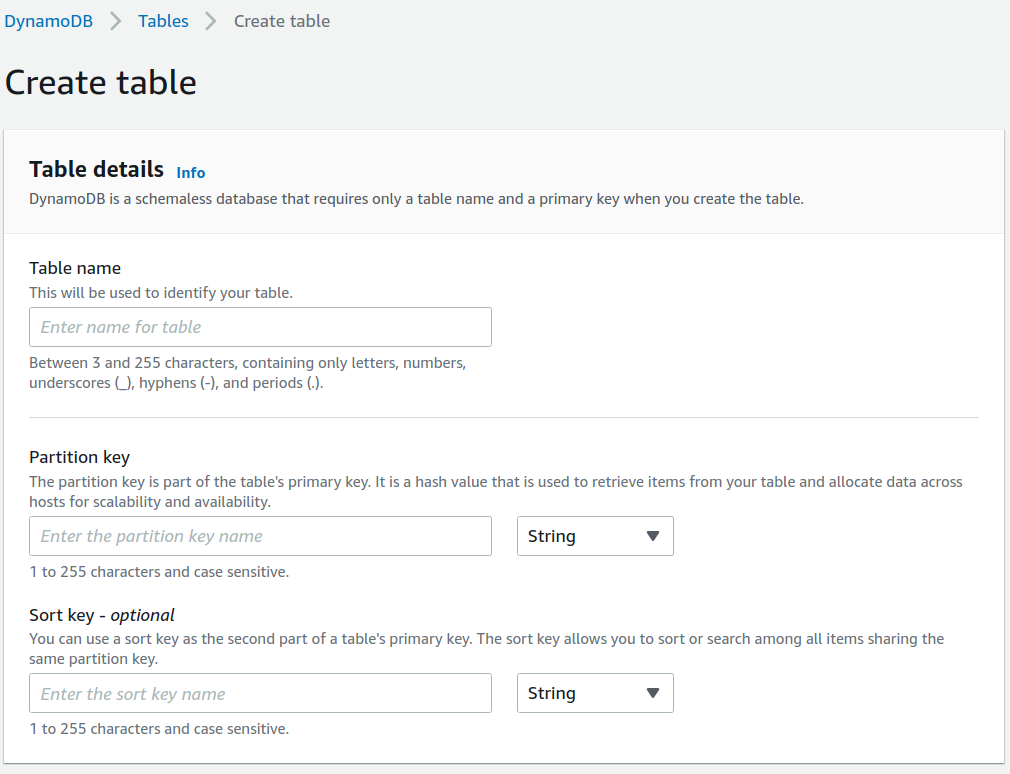Viewport: 1010px width, 774px height.
Task: Click the chevron after the DynamoDB breadcrumb
Action: pyautogui.click(x=116, y=21)
